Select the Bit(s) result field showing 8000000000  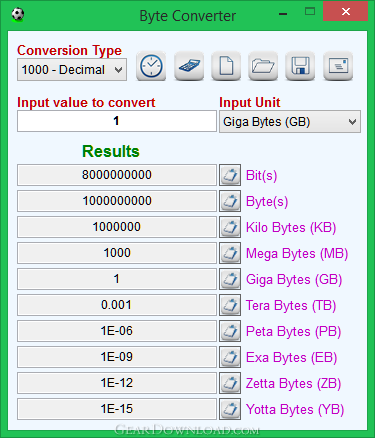point(117,175)
